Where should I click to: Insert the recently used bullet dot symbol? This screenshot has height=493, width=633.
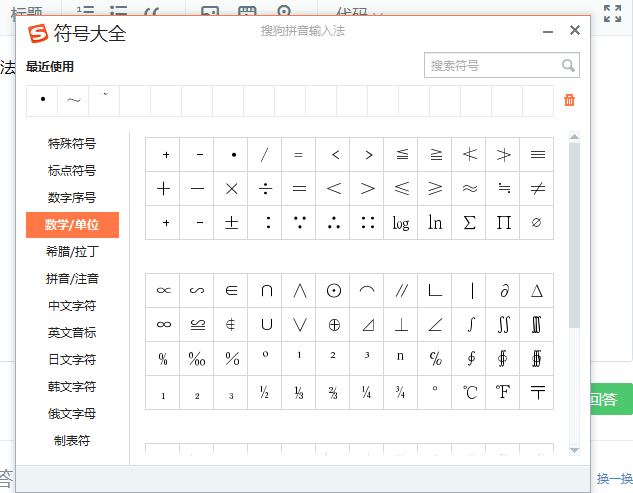pos(42,100)
